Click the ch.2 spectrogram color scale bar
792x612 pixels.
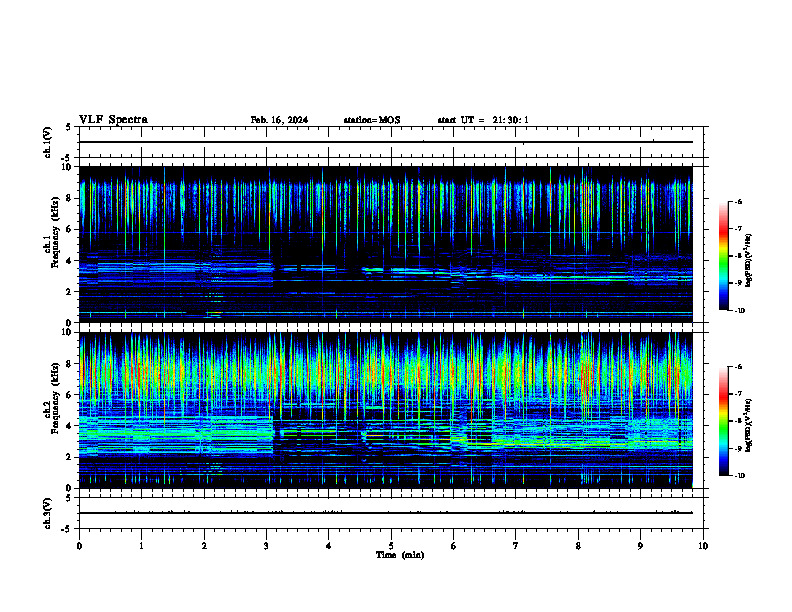[723, 421]
